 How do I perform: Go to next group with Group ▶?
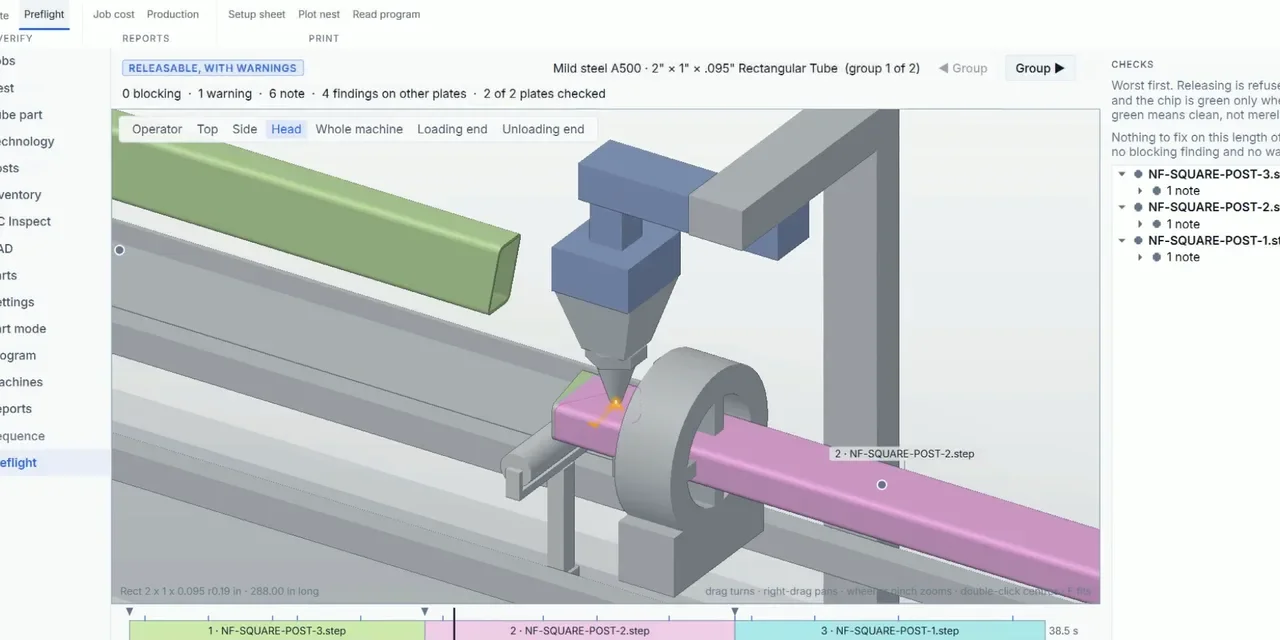pos(1040,68)
